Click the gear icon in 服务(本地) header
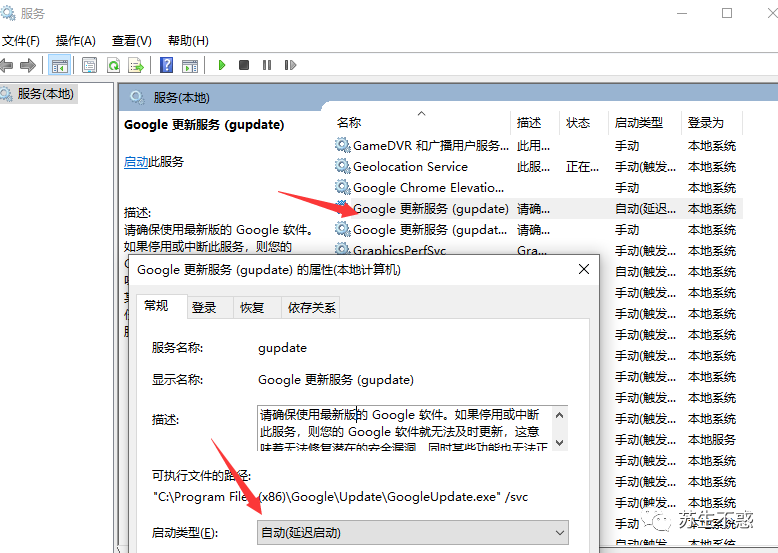 137,97
